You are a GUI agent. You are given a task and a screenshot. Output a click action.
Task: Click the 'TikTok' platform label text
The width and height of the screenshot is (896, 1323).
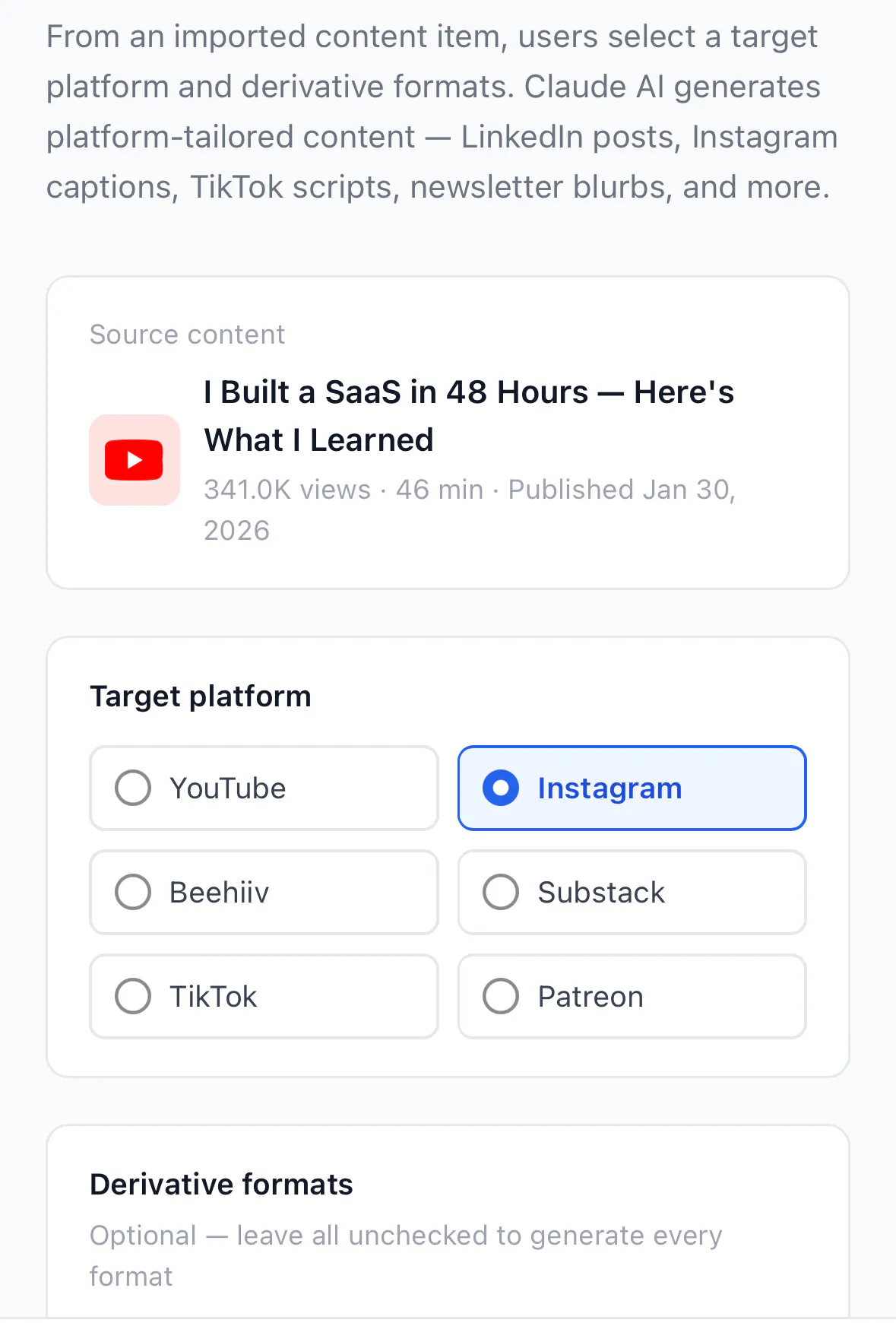[x=214, y=997]
